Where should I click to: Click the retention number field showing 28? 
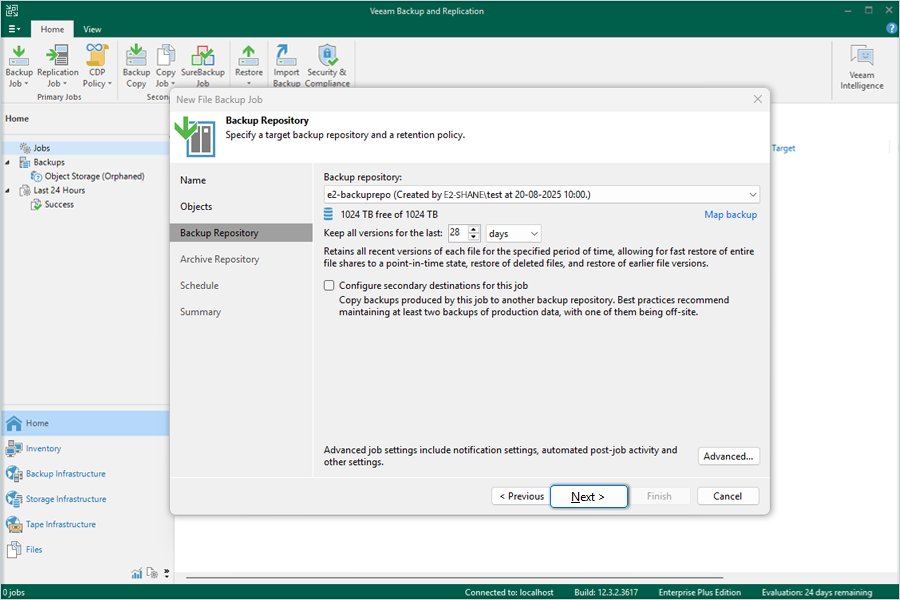[x=458, y=233]
